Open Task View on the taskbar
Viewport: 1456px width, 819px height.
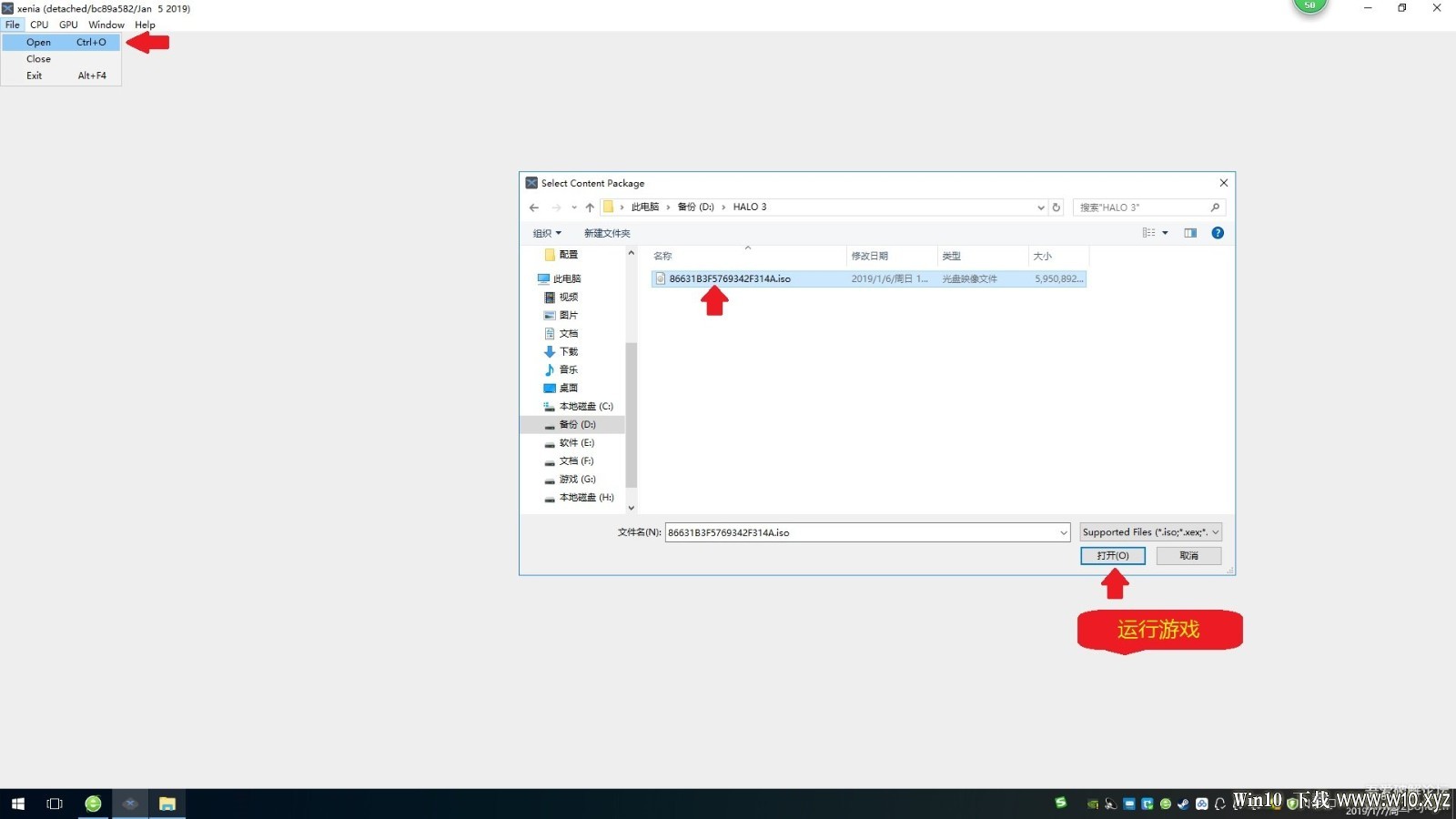tap(55, 804)
